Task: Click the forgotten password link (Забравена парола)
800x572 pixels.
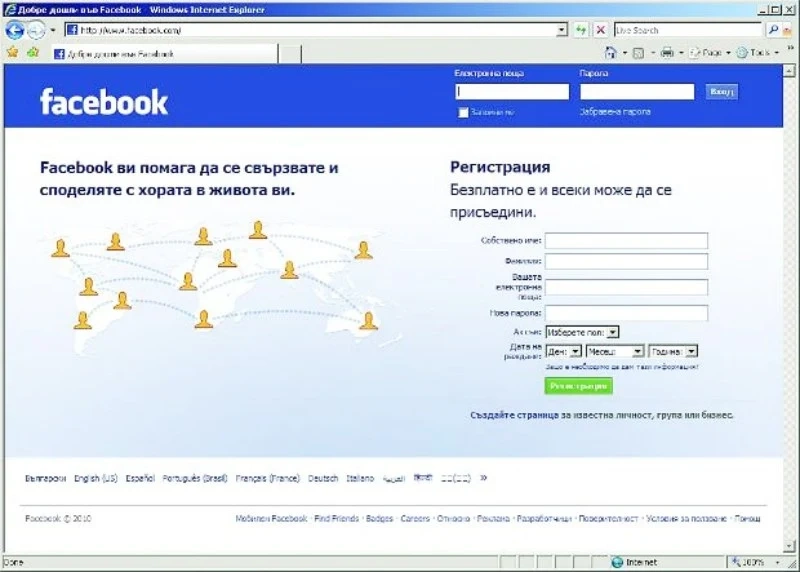Action: (x=615, y=111)
